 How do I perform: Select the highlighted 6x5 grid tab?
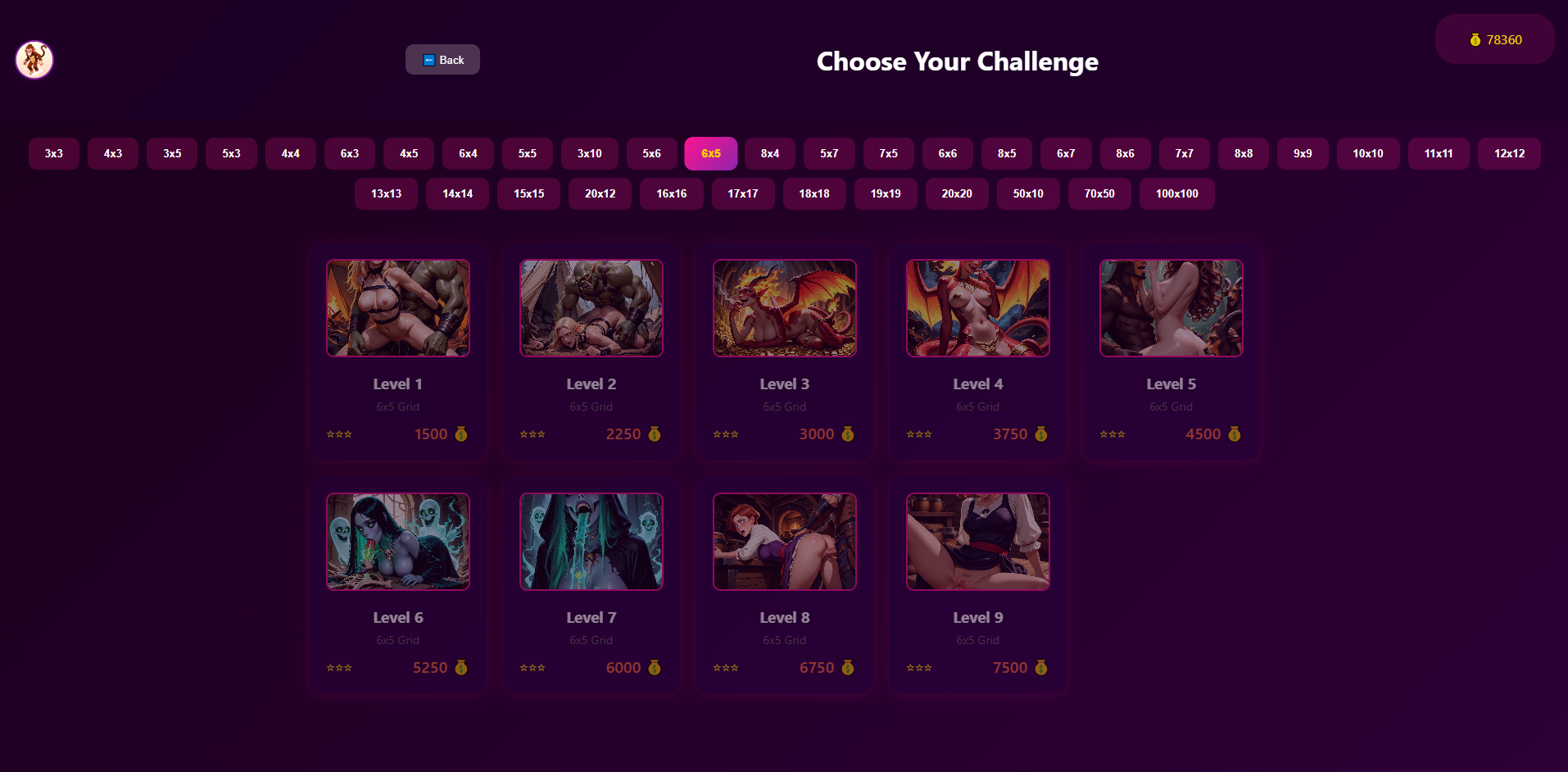tap(711, 153)
